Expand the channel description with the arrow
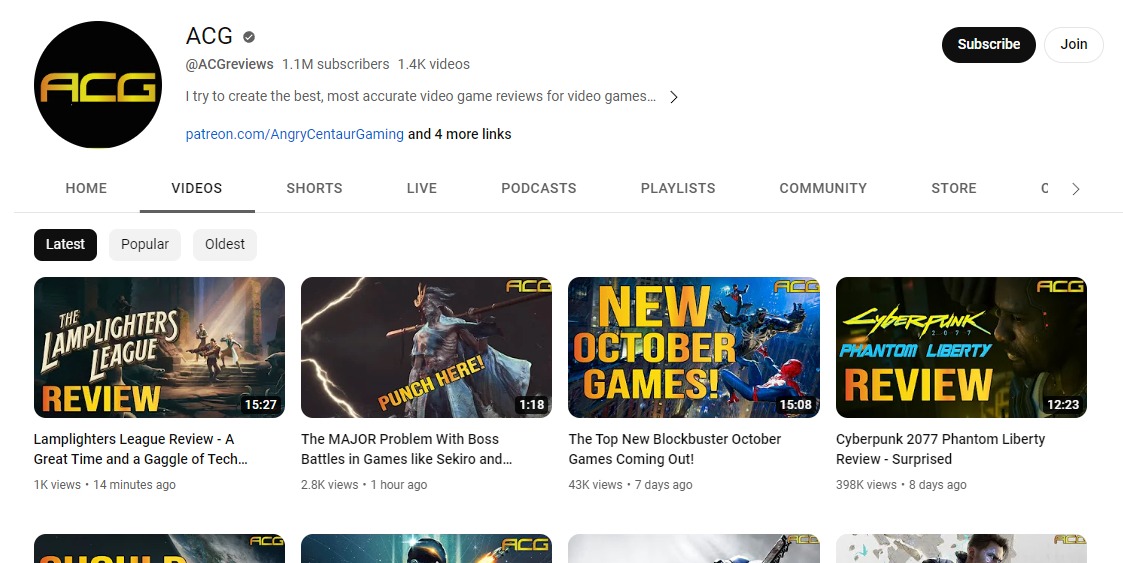 [673, 97]
